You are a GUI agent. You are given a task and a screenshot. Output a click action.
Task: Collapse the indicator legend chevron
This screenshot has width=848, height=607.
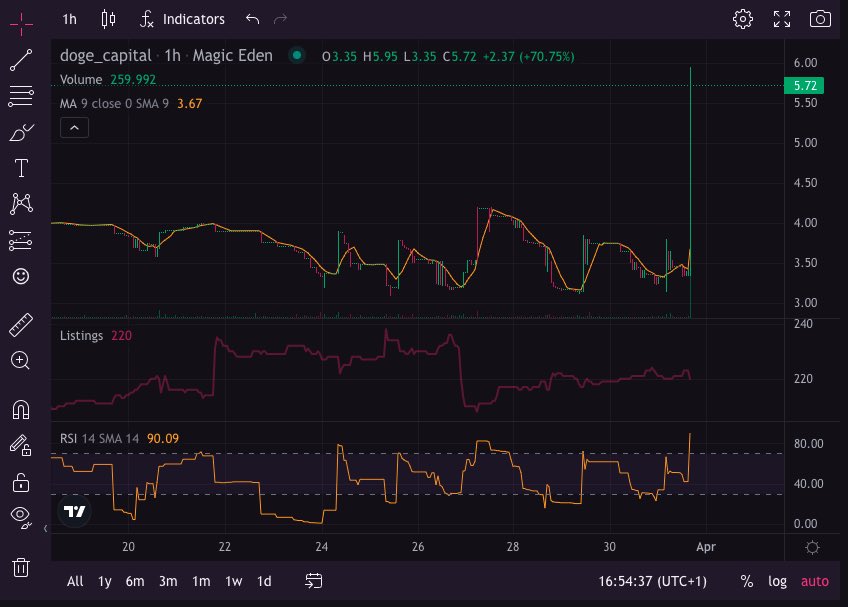[75, 128]
